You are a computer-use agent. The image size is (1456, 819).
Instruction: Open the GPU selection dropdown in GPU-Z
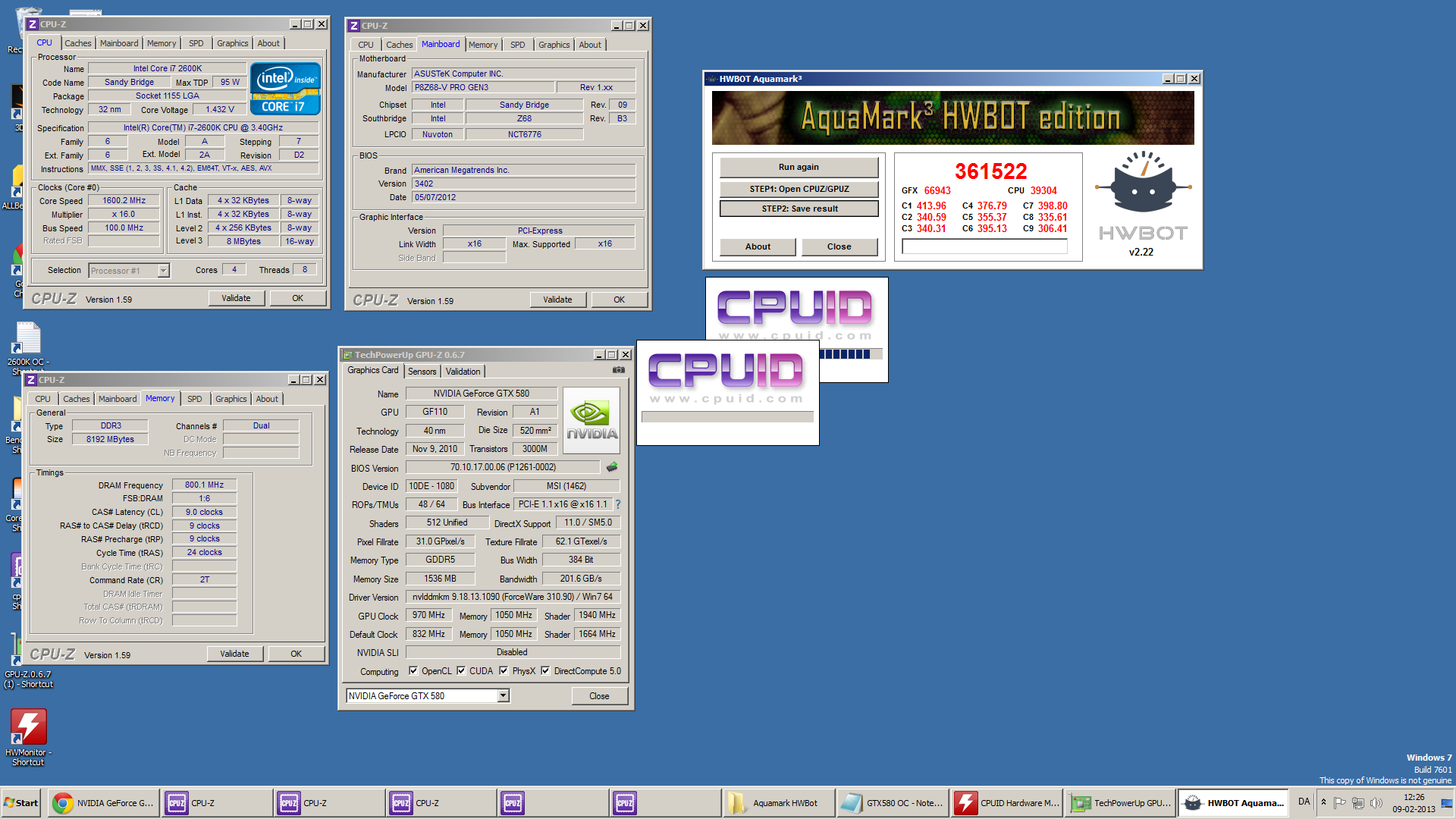pyautogui.click(x=503, y=695)
